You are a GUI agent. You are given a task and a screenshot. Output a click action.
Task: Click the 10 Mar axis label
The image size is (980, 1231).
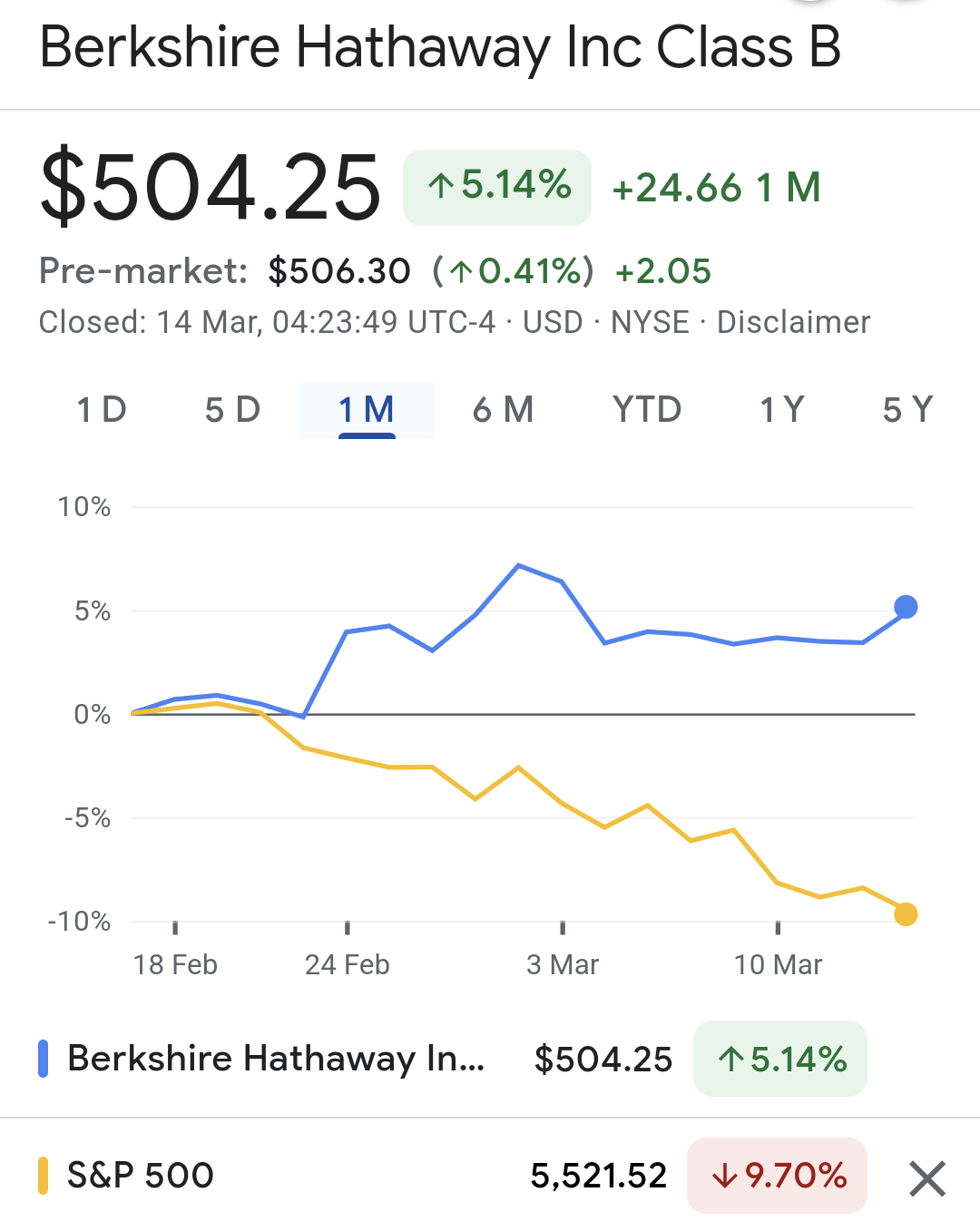[x=778, y=964]
